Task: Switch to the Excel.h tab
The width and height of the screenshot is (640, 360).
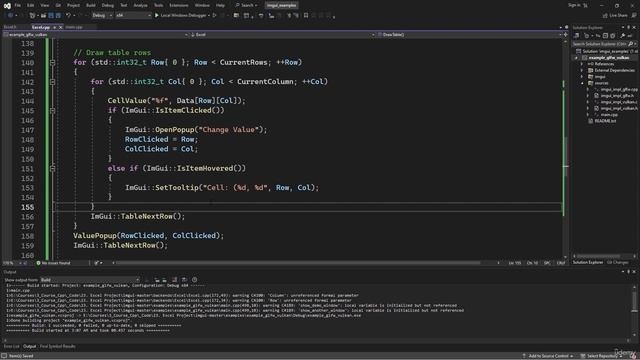Action: point(10,27)
